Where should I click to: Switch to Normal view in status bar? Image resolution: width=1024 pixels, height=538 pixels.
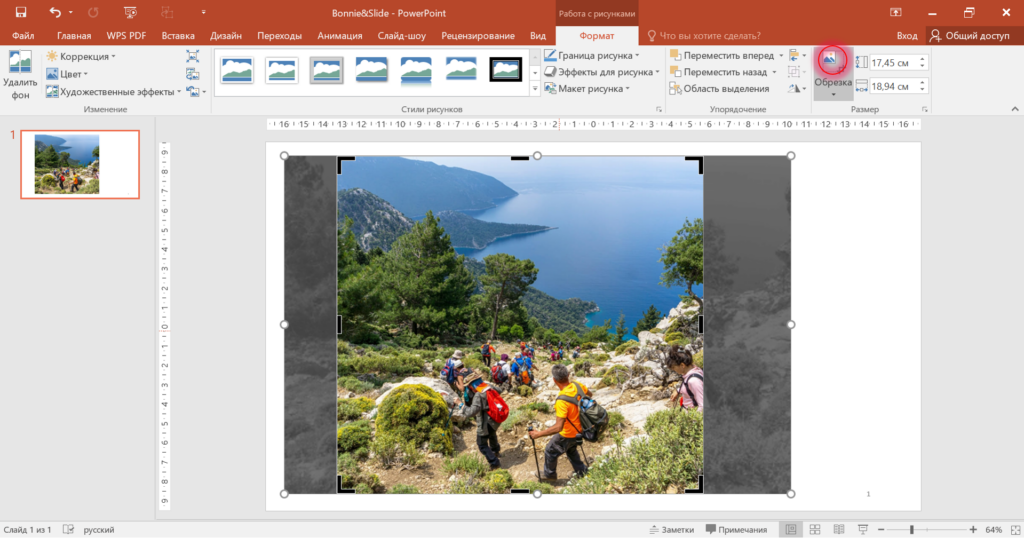coord(791,530)
